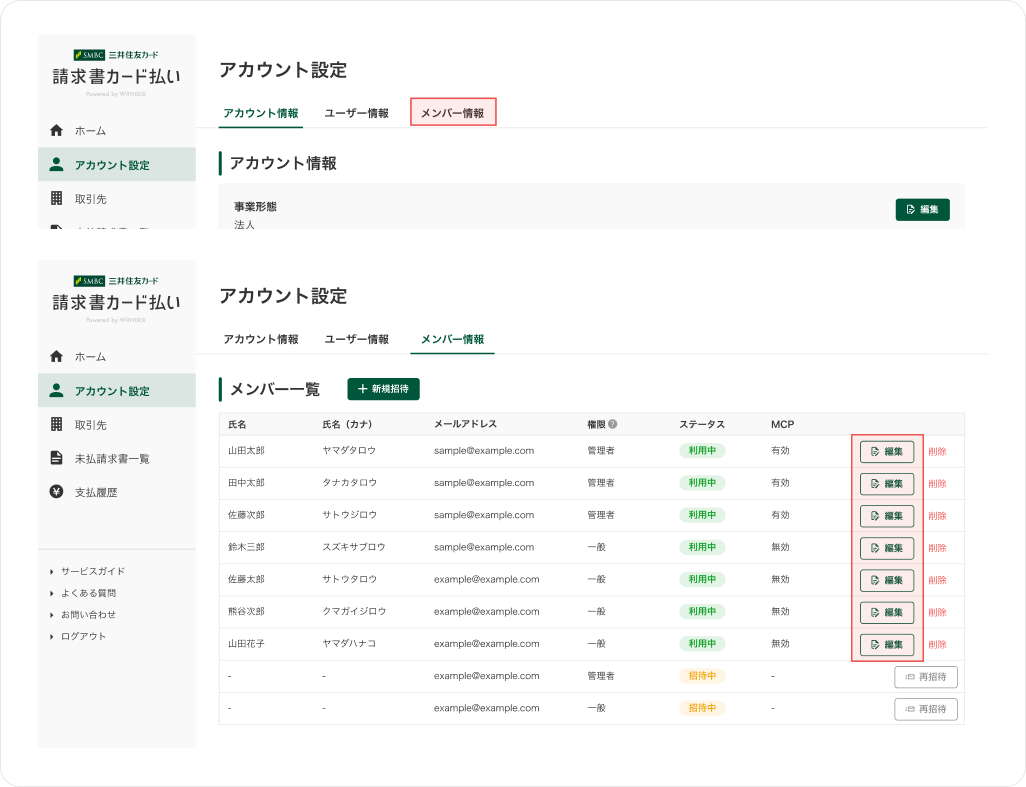
Task: Click the home icon in the lower sidebar
Action: [x=56, y=356]
